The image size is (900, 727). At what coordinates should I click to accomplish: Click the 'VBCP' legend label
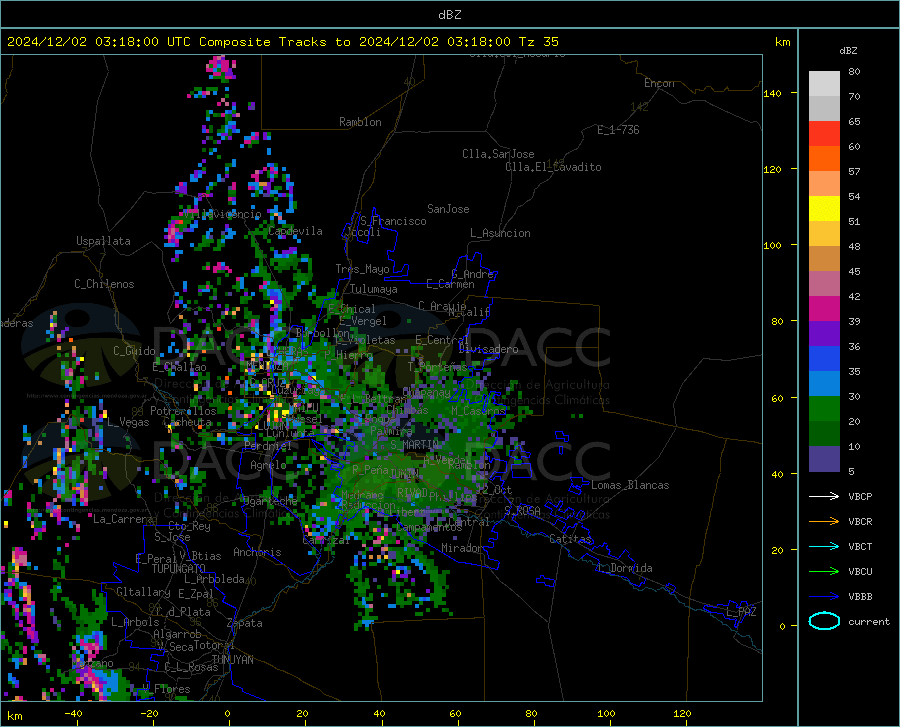pyautogui.click(x=860, y=496)
